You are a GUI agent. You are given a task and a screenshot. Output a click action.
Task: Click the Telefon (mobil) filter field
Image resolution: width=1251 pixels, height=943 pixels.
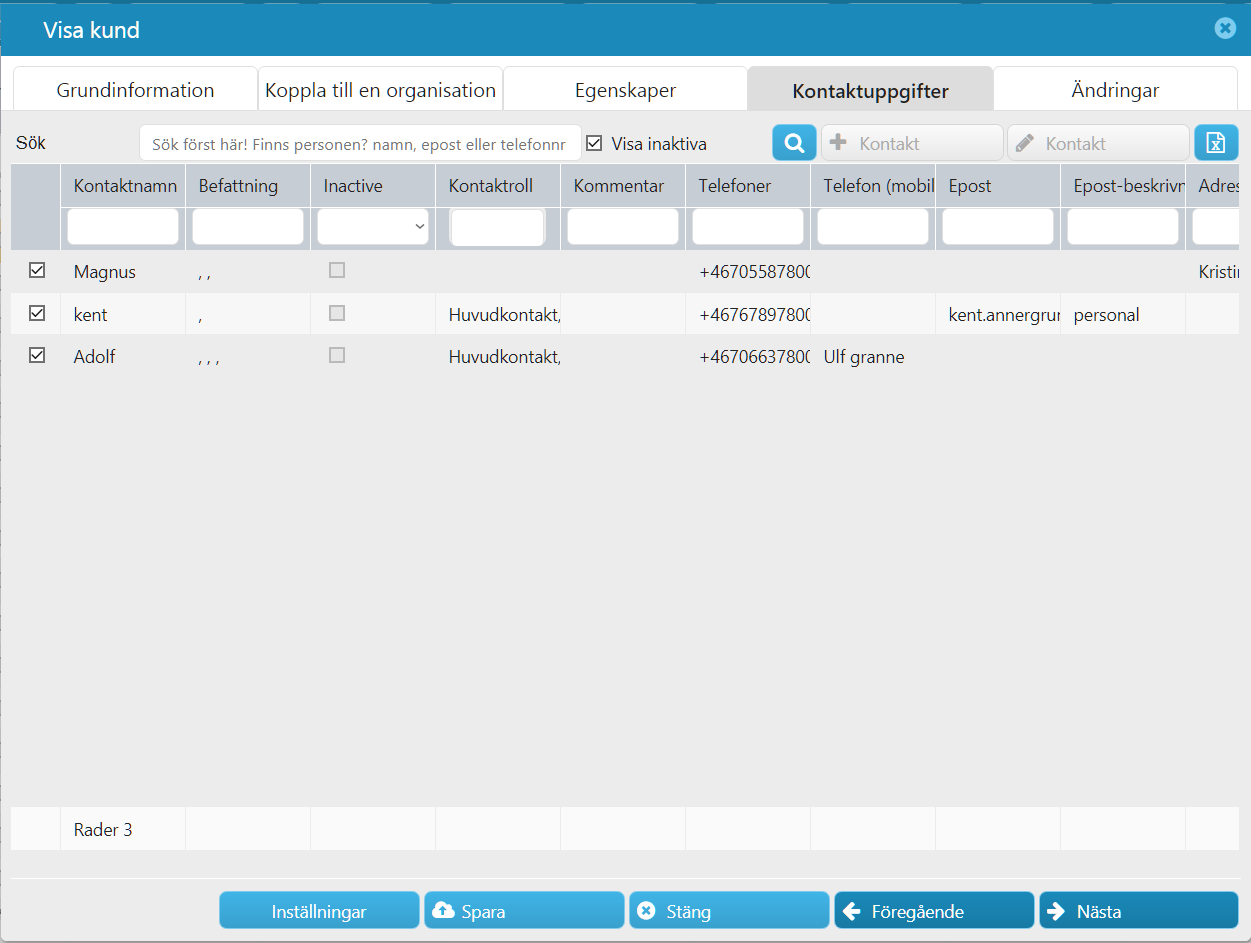point(873,227)
